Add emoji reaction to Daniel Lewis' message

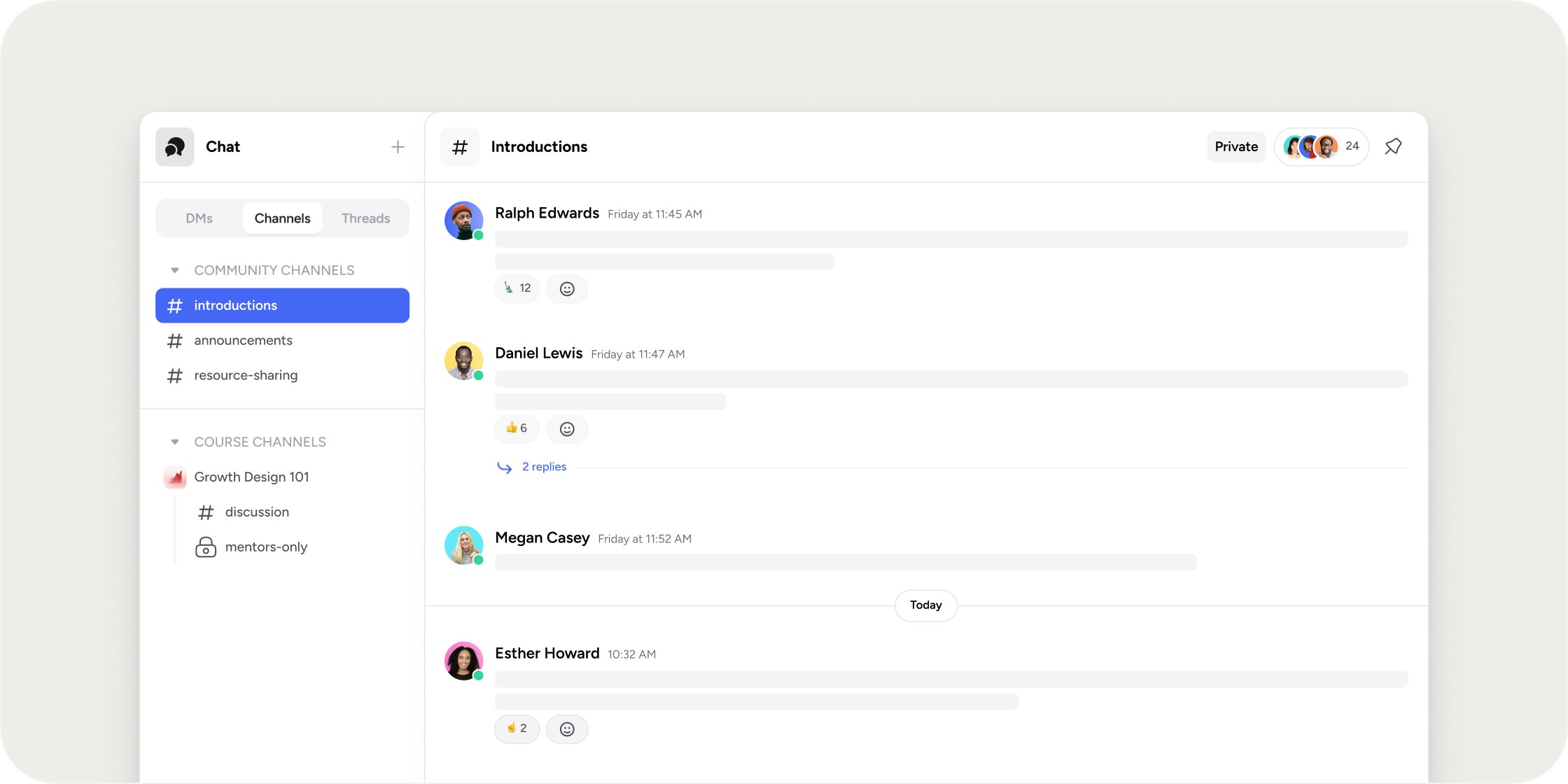tap(567, 428)
